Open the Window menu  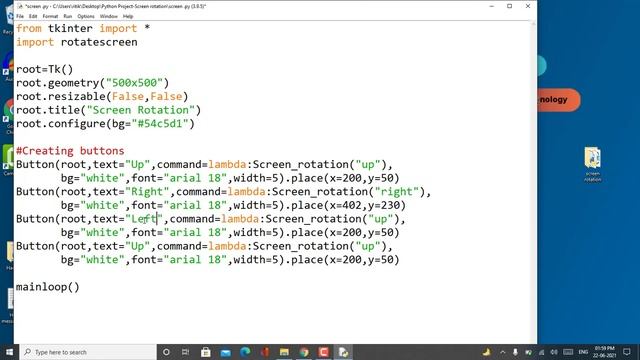pos(109,16)
